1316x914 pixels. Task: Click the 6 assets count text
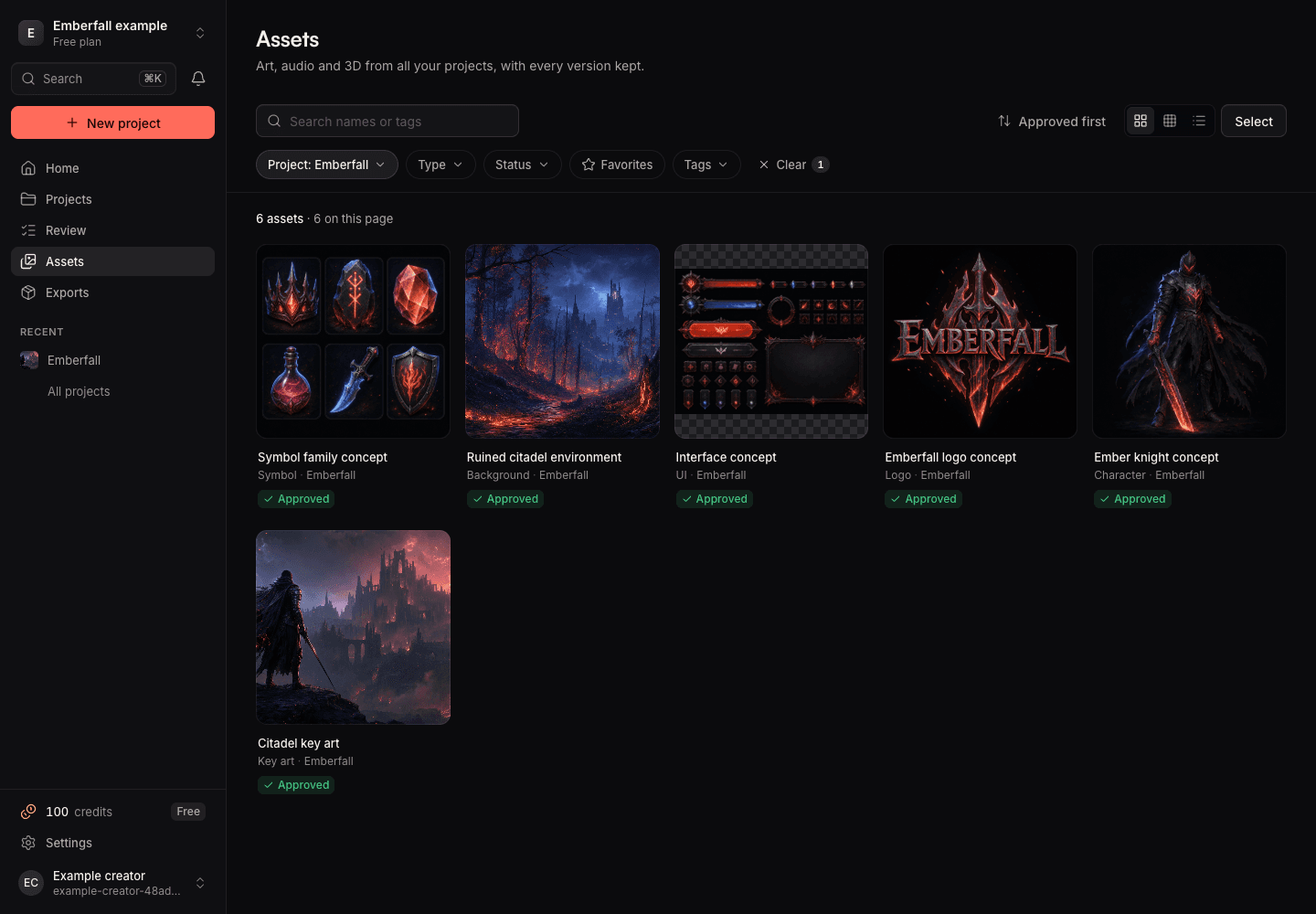pos(280,218)
